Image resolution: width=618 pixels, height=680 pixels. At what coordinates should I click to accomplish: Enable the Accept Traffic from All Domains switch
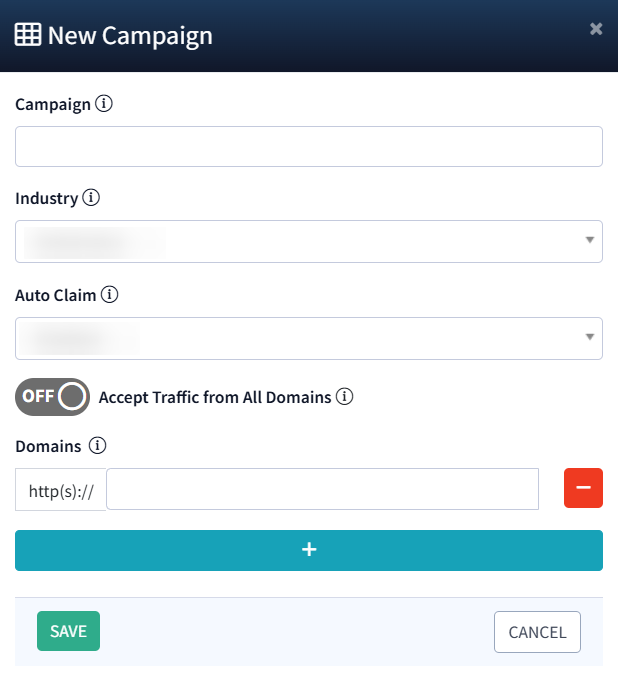[52, 396]
